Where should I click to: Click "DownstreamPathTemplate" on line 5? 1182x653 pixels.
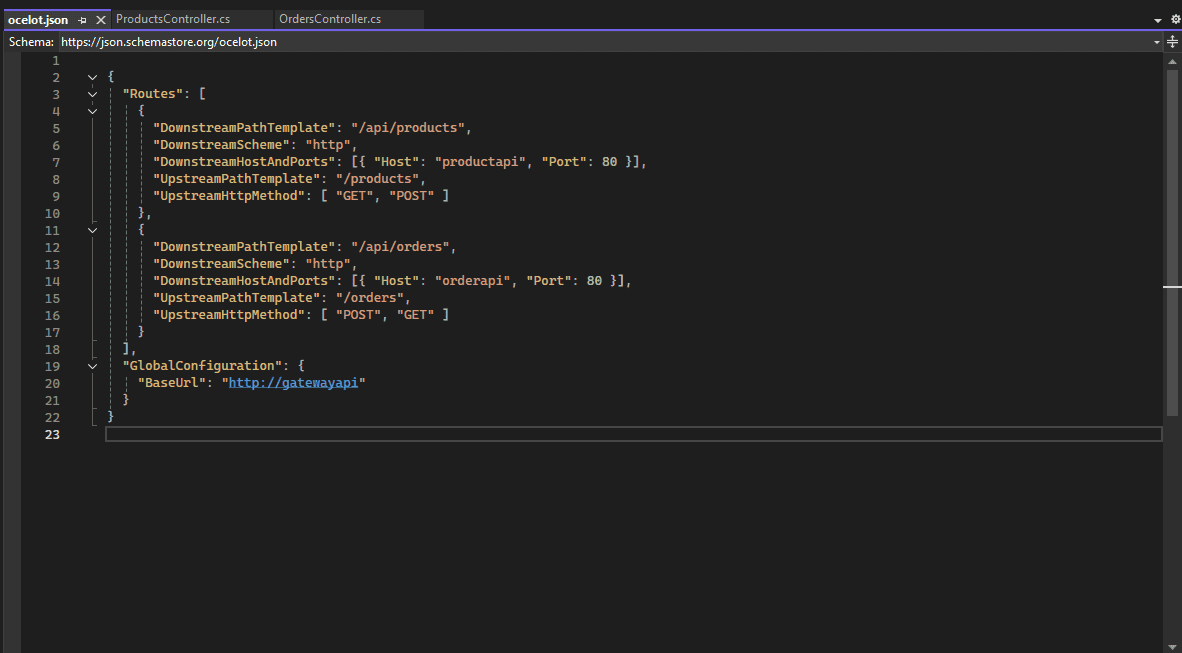pyautogui.click(x=244, y=128)
